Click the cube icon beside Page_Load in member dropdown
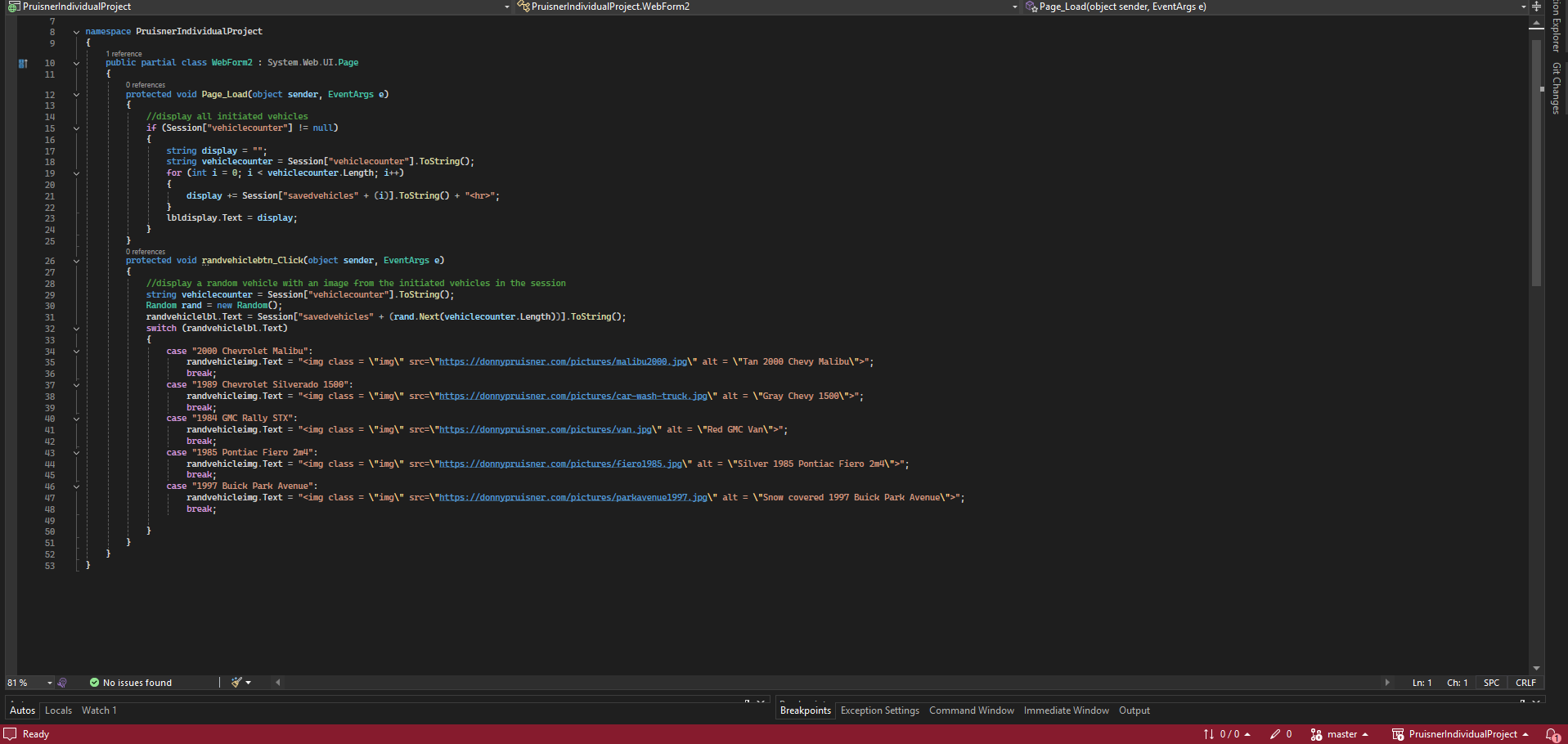Viewport: 1568px width, 744px height. (1031, 7)
